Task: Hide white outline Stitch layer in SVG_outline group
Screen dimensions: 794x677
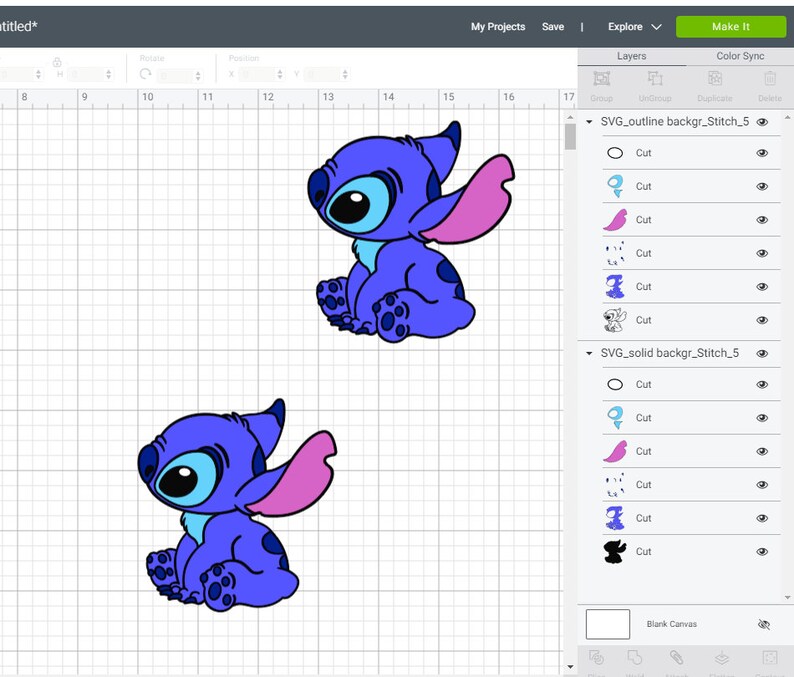Action: click(x=762, y=320)
